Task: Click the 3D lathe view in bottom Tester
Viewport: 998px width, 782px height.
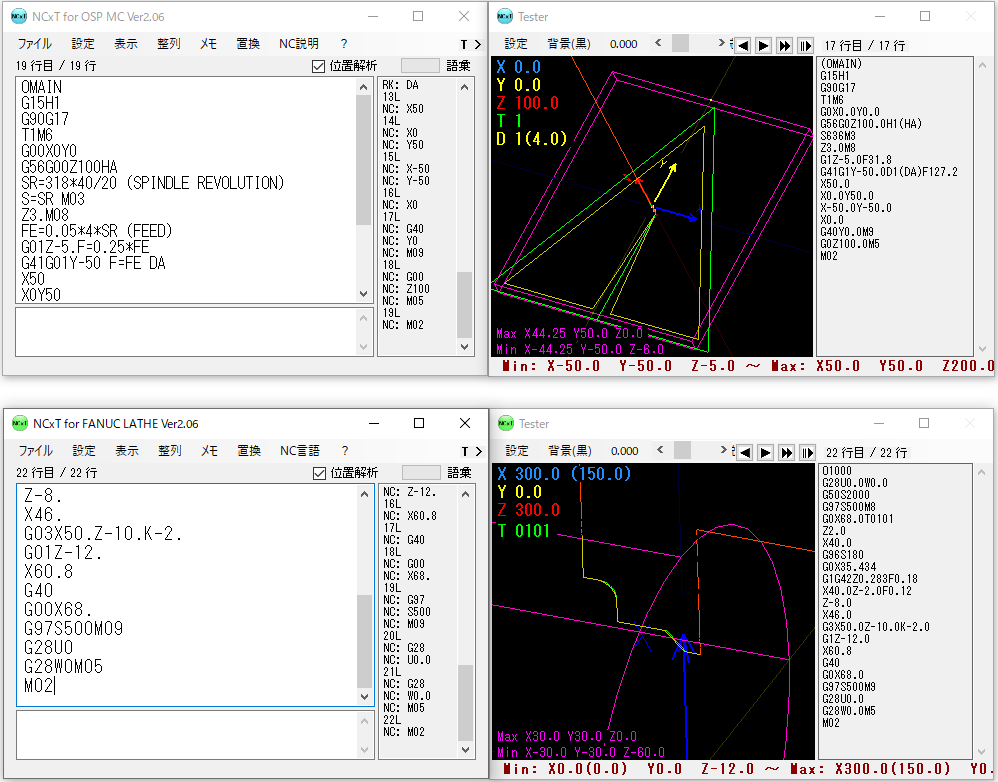Action: point(653,611)
